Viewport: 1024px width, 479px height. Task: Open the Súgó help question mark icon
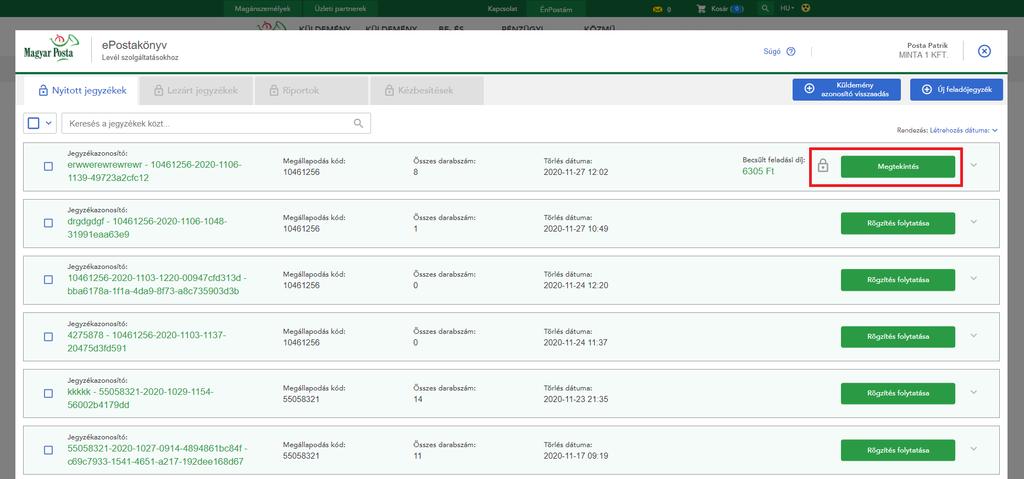coord(791,52)
